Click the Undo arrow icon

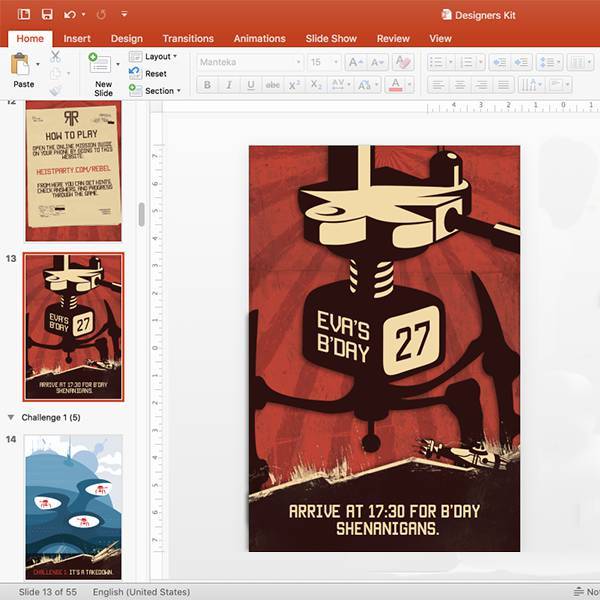[x=70, y=15]
